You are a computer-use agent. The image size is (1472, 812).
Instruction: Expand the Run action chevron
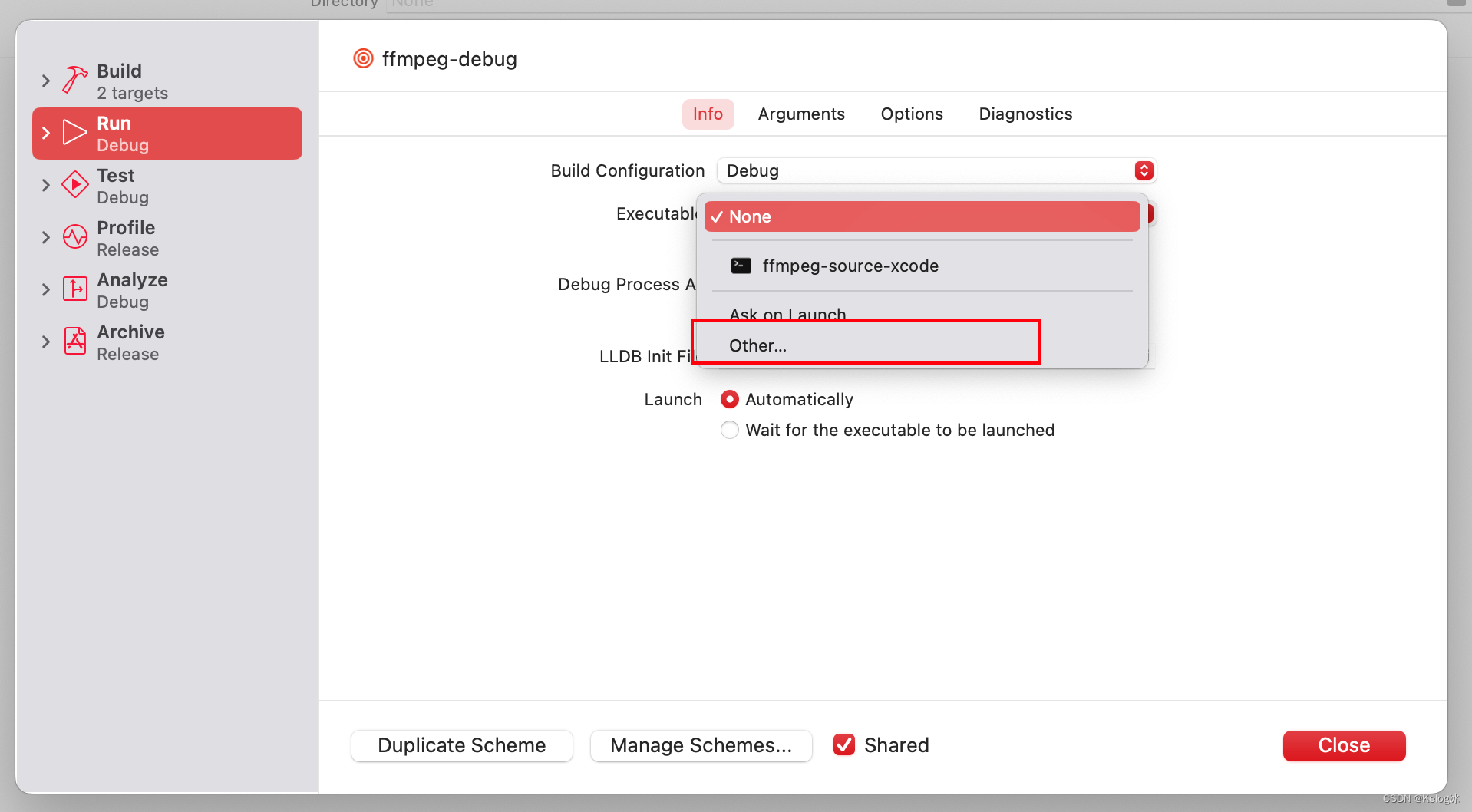coord(45,133)
